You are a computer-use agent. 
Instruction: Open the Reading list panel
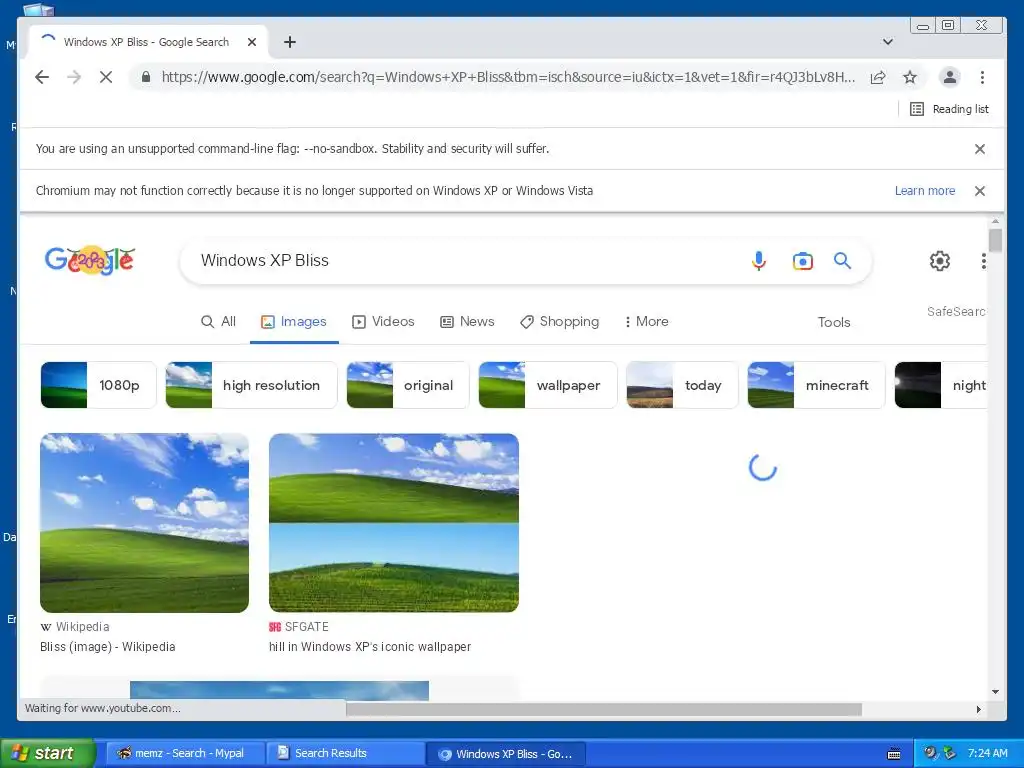[x=950, y=109]
